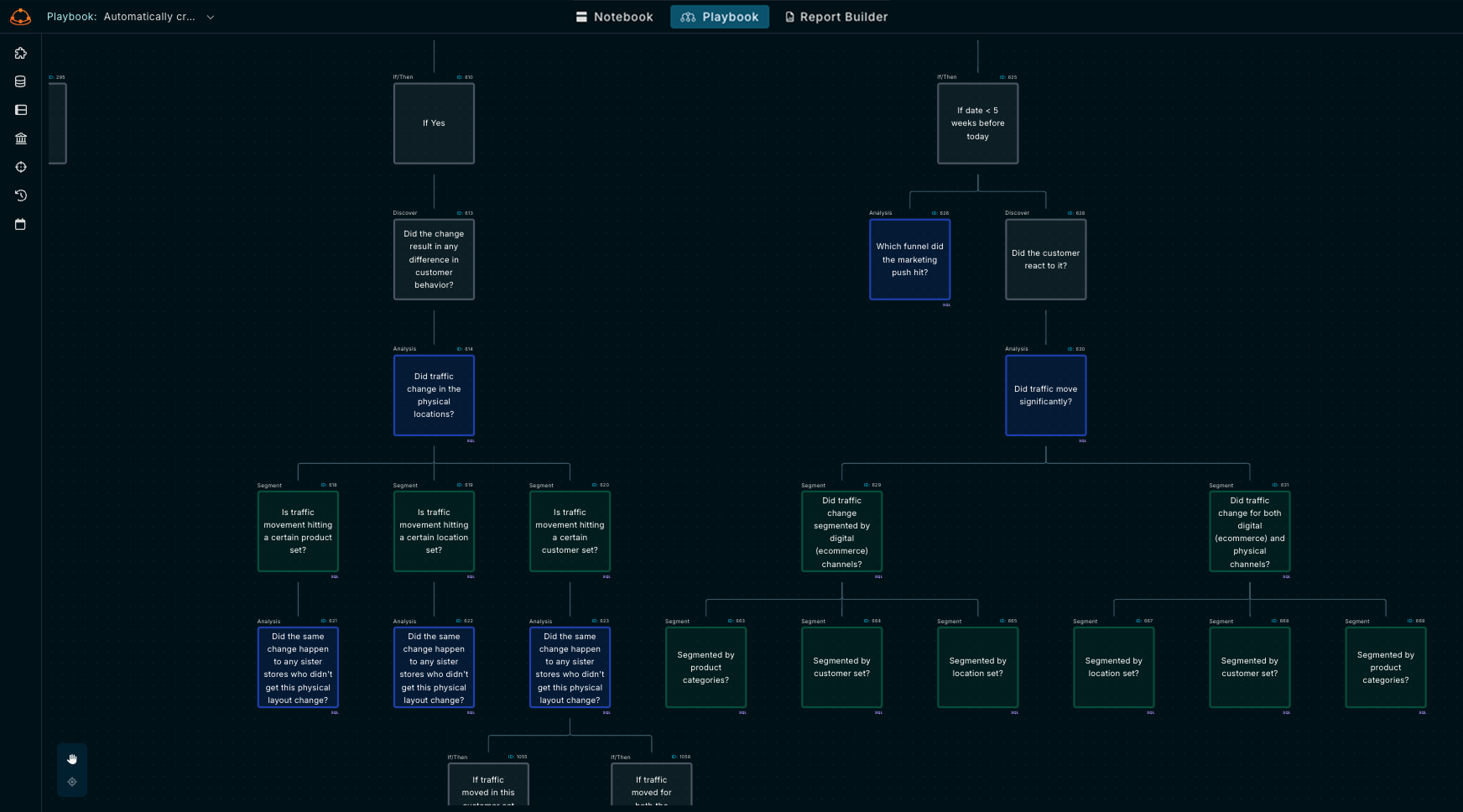Image resolution: width=1463 pixels, height=812 pixels.
Task: Open the history clock sidebar icon
Action: pyautogui.click(x=21, y=195)
